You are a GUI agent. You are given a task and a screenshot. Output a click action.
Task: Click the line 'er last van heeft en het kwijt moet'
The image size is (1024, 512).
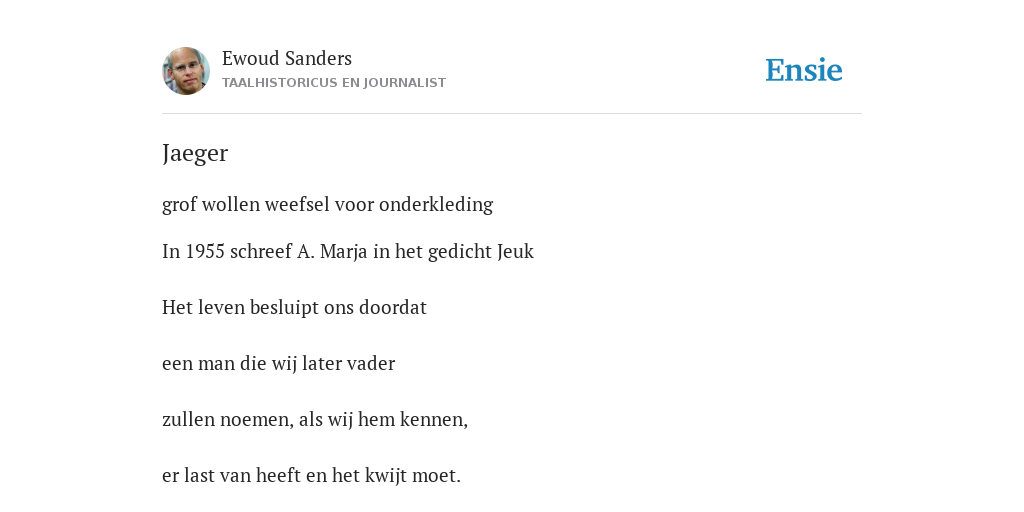pyautogui.click(x=312, y=475)
